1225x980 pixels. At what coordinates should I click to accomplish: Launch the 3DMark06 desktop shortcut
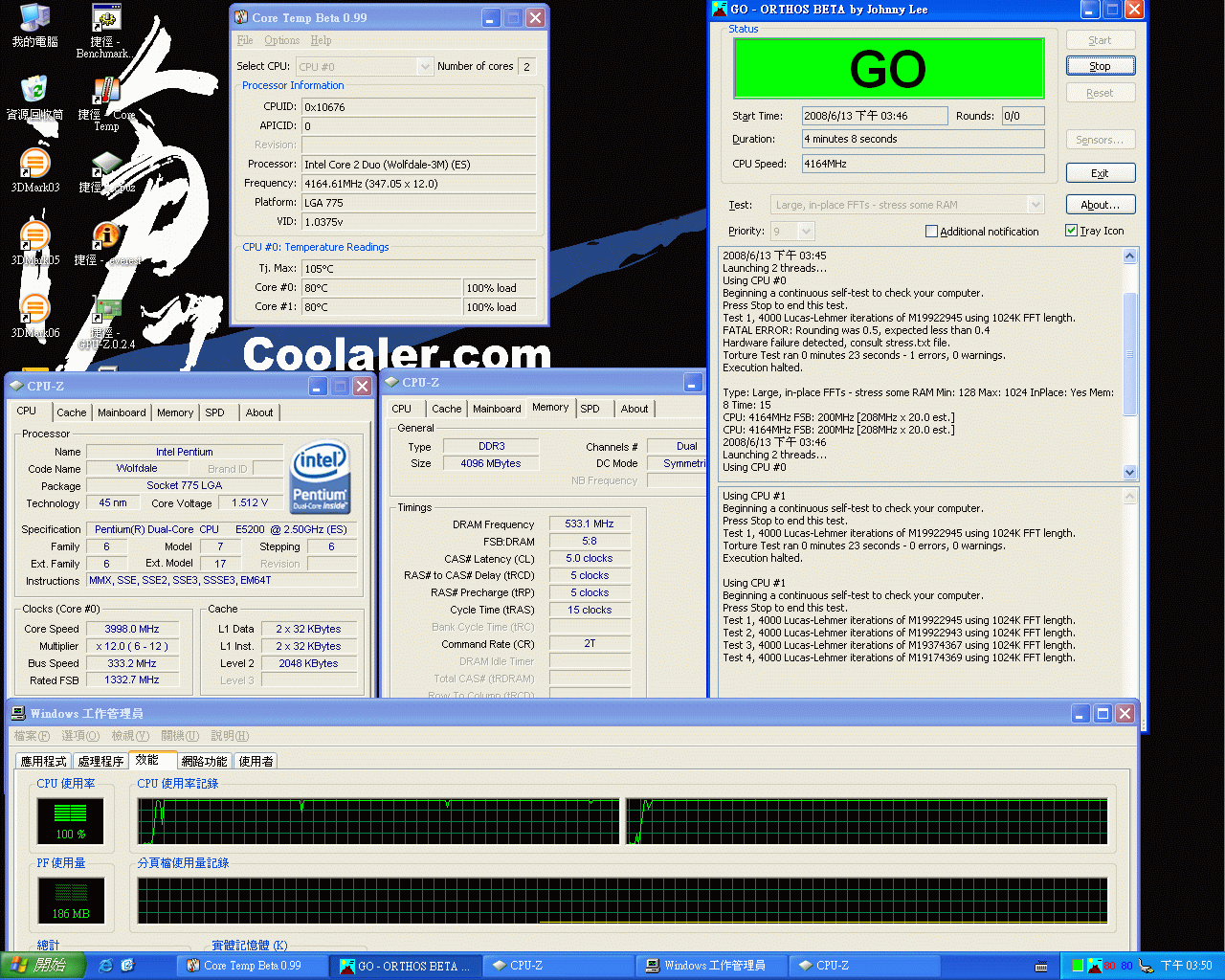click(x=34, y=316)
